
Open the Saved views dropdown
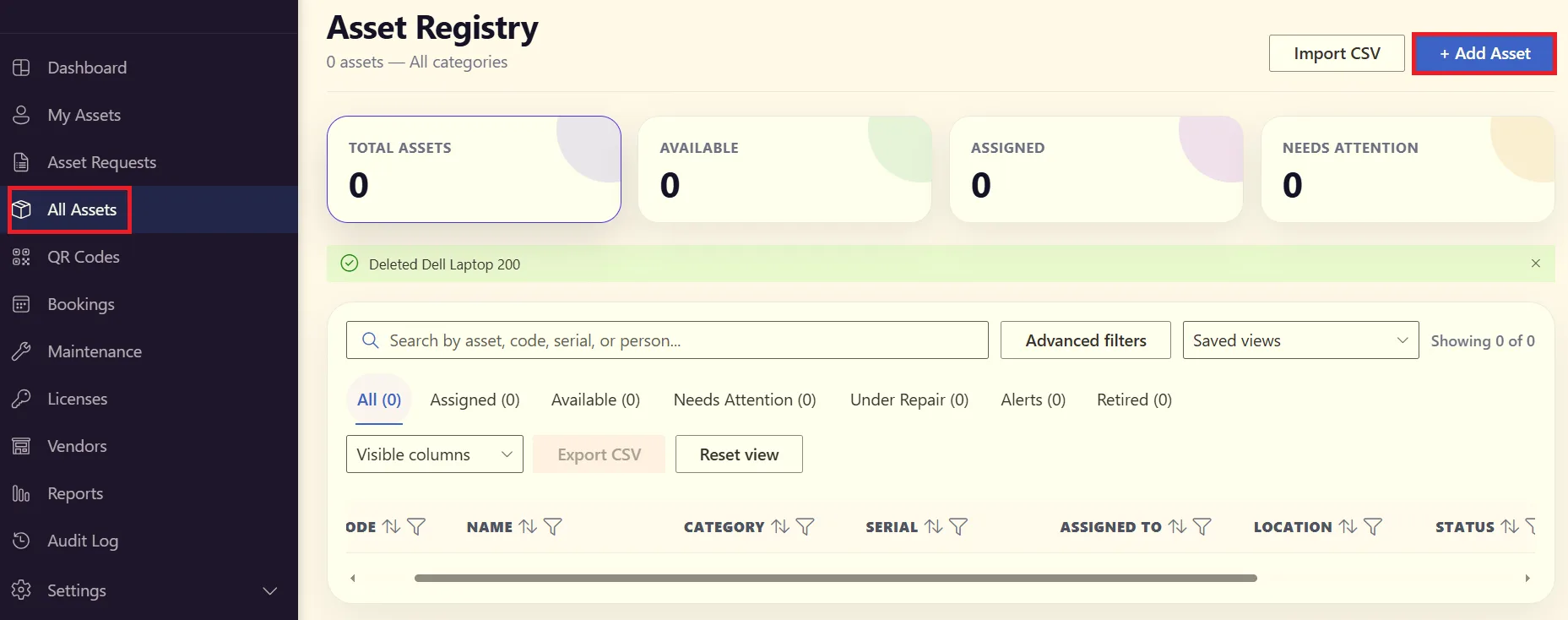pyautogui.click(x=1300, y=340)
